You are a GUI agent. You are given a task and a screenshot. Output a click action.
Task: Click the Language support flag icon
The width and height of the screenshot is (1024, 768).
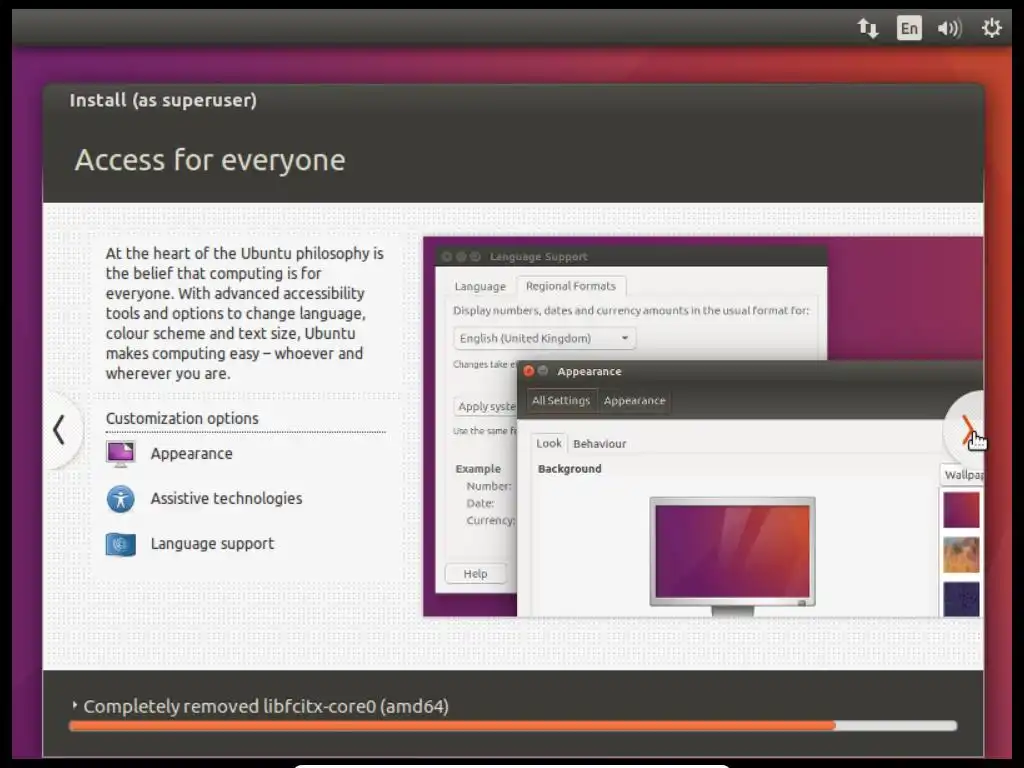(121, 544)
